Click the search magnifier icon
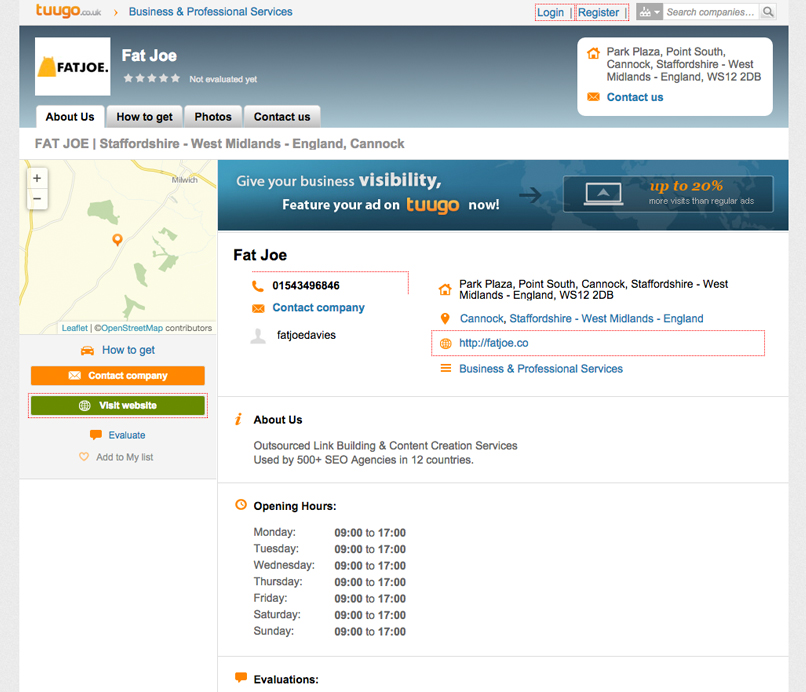The image size is (806, 692). [767, 12]
